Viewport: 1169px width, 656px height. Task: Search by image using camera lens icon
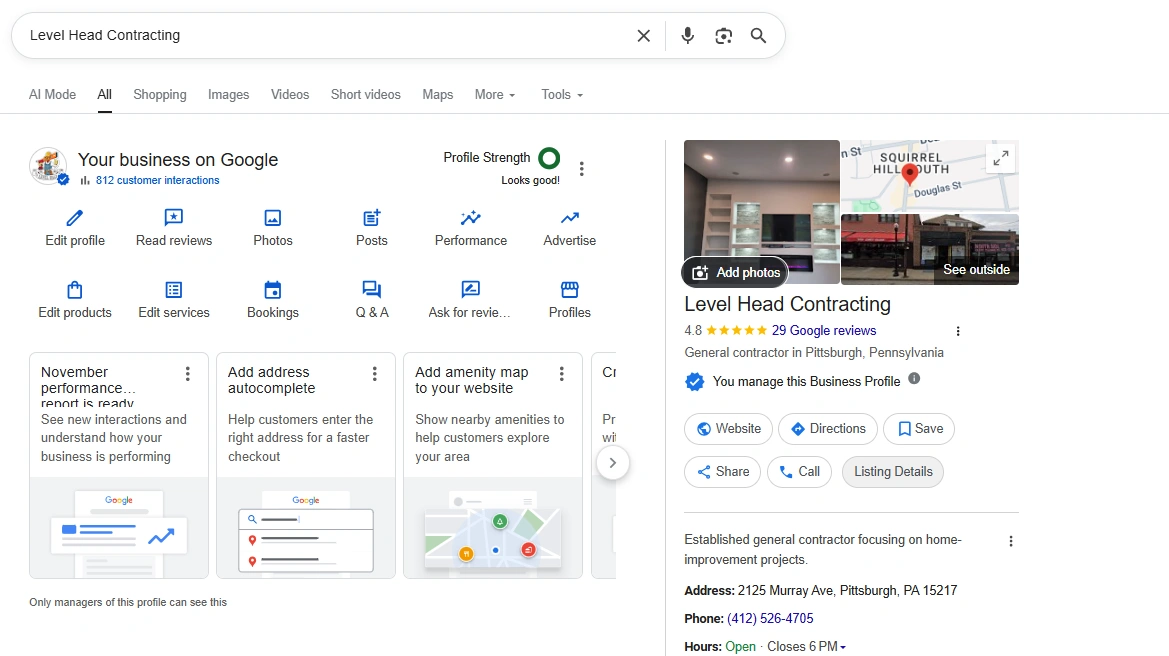[x=723, y=36]
